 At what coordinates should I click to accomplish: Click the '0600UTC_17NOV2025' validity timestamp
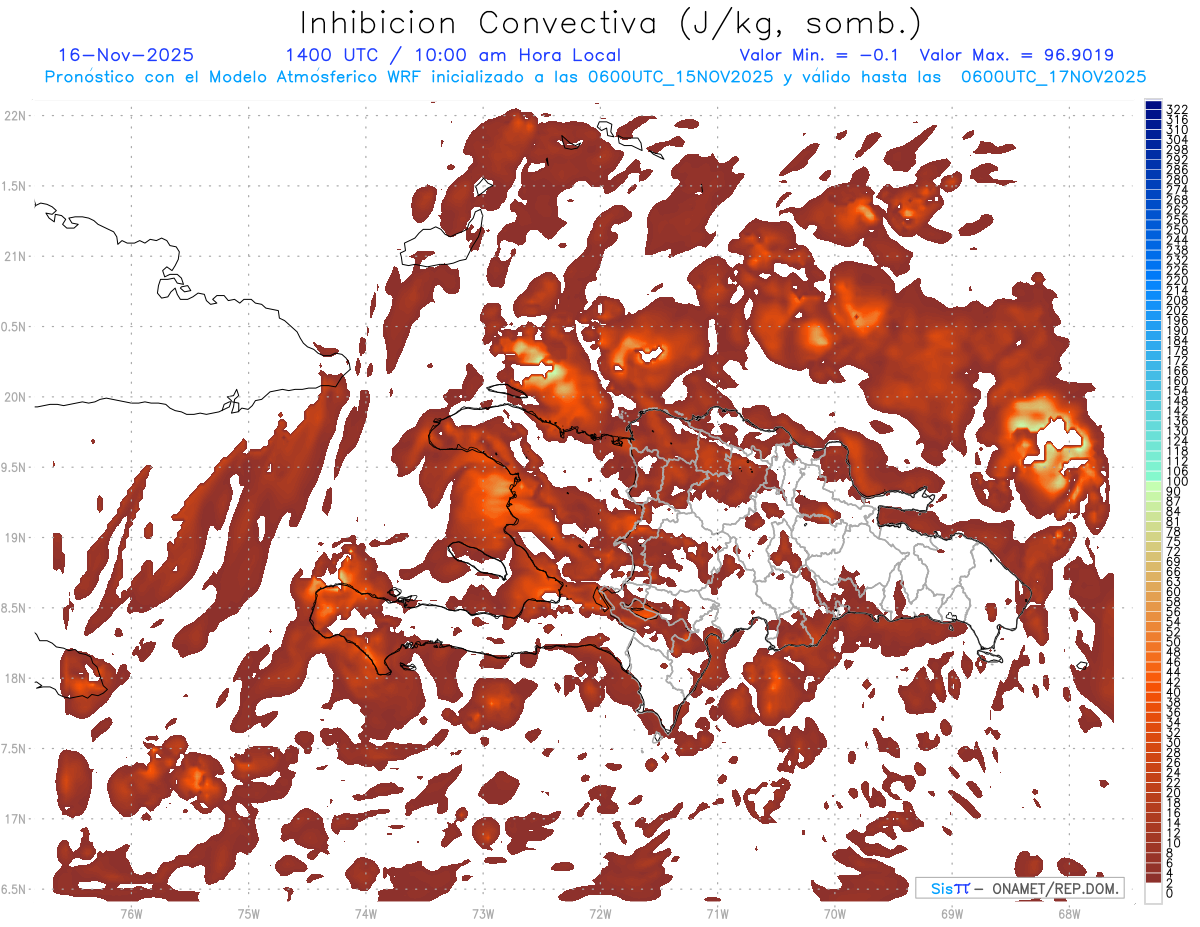click(1054, 77)
